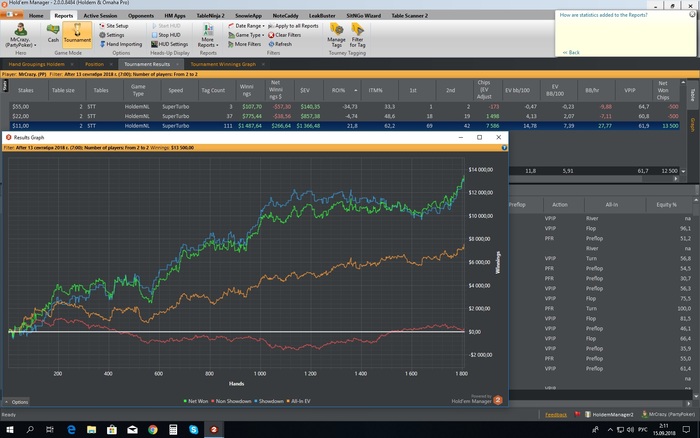This screenshot has height=438, width=700.
Task: Select the $22,00 stakes row
Action: (345, 116)
